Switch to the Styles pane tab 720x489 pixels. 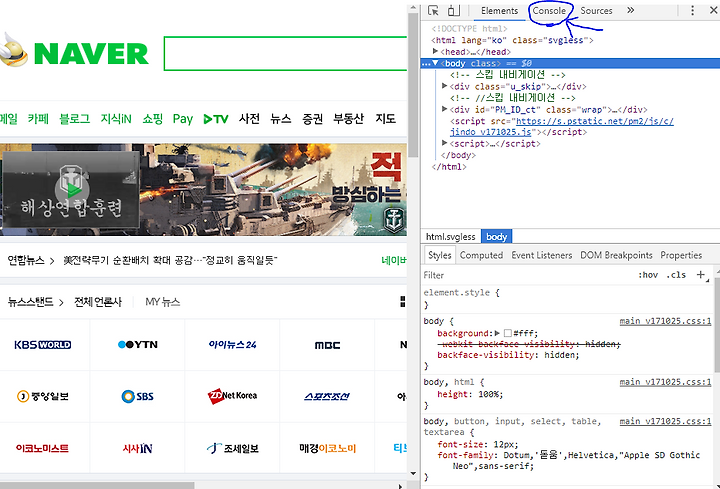[439, 255]
